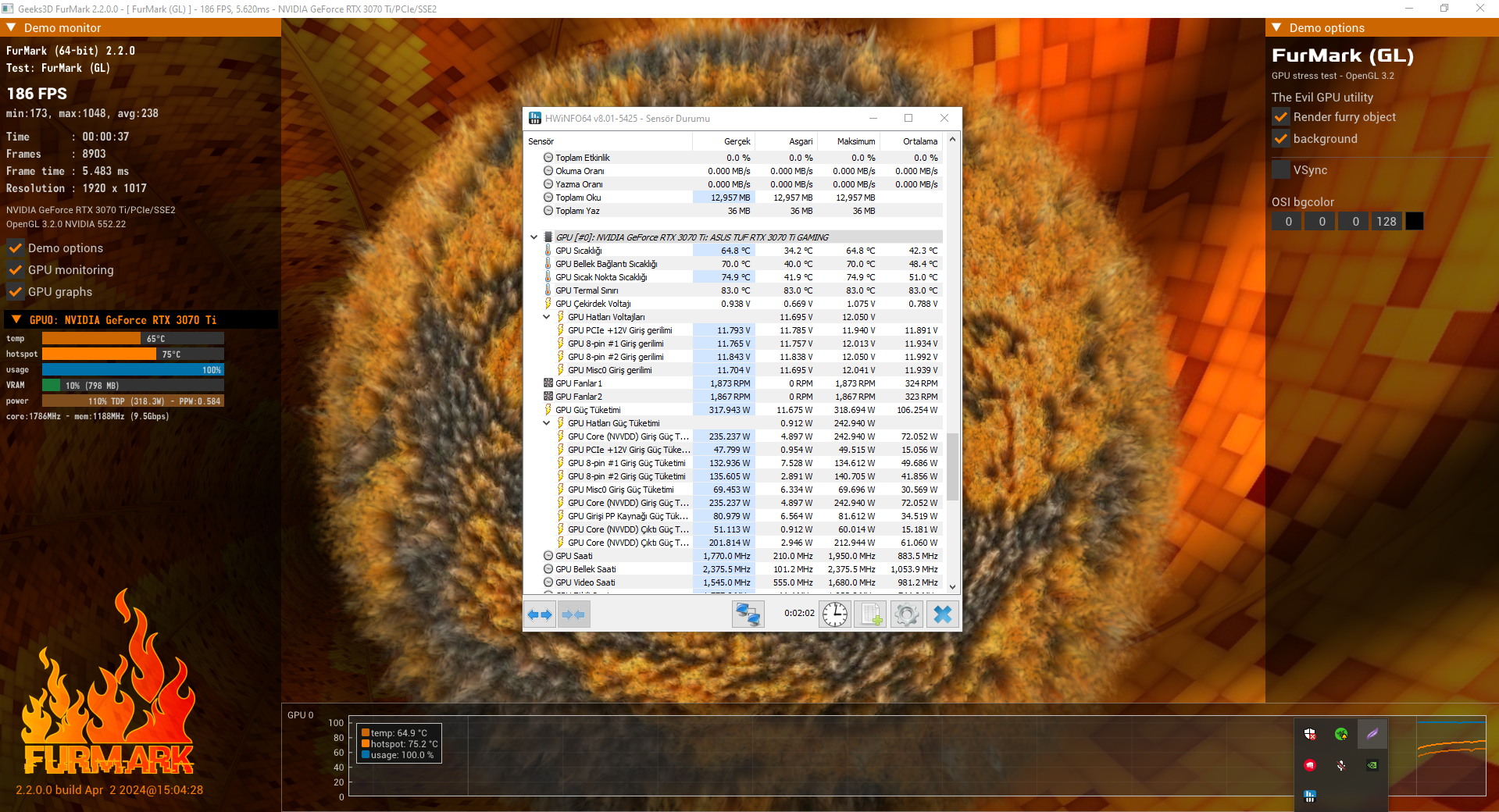Select the GPU Video Saati row

tap(734, 582)
